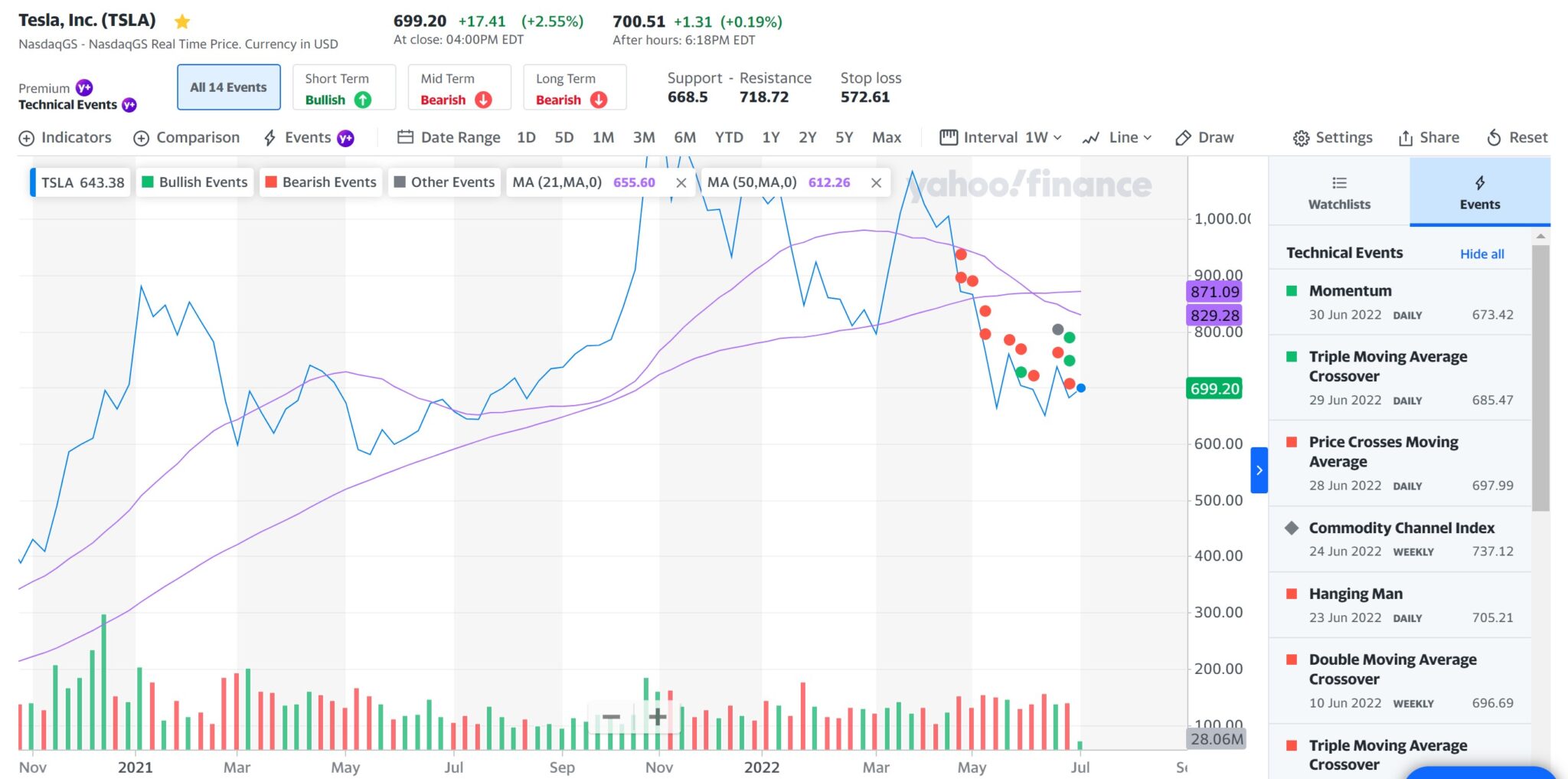Toggle Bearish Events legend
Viewport: 1568px width, 779px height.
[x=320, y=182]
